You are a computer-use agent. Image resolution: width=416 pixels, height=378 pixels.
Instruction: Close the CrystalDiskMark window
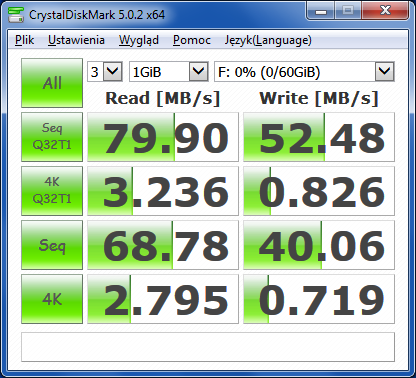tap(385, 11)
